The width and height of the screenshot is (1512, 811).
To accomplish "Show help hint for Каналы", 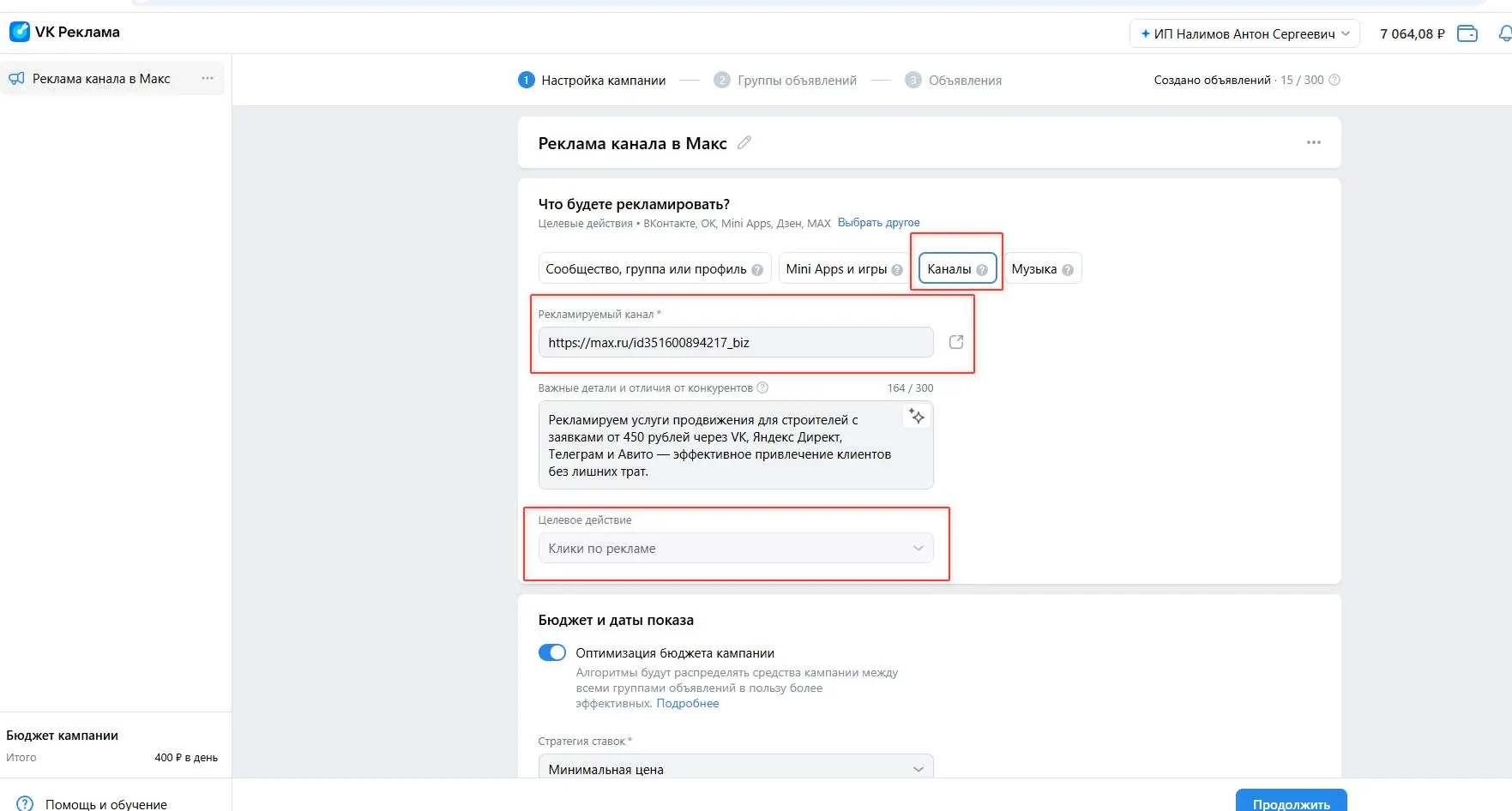I will tap(982, 270).
